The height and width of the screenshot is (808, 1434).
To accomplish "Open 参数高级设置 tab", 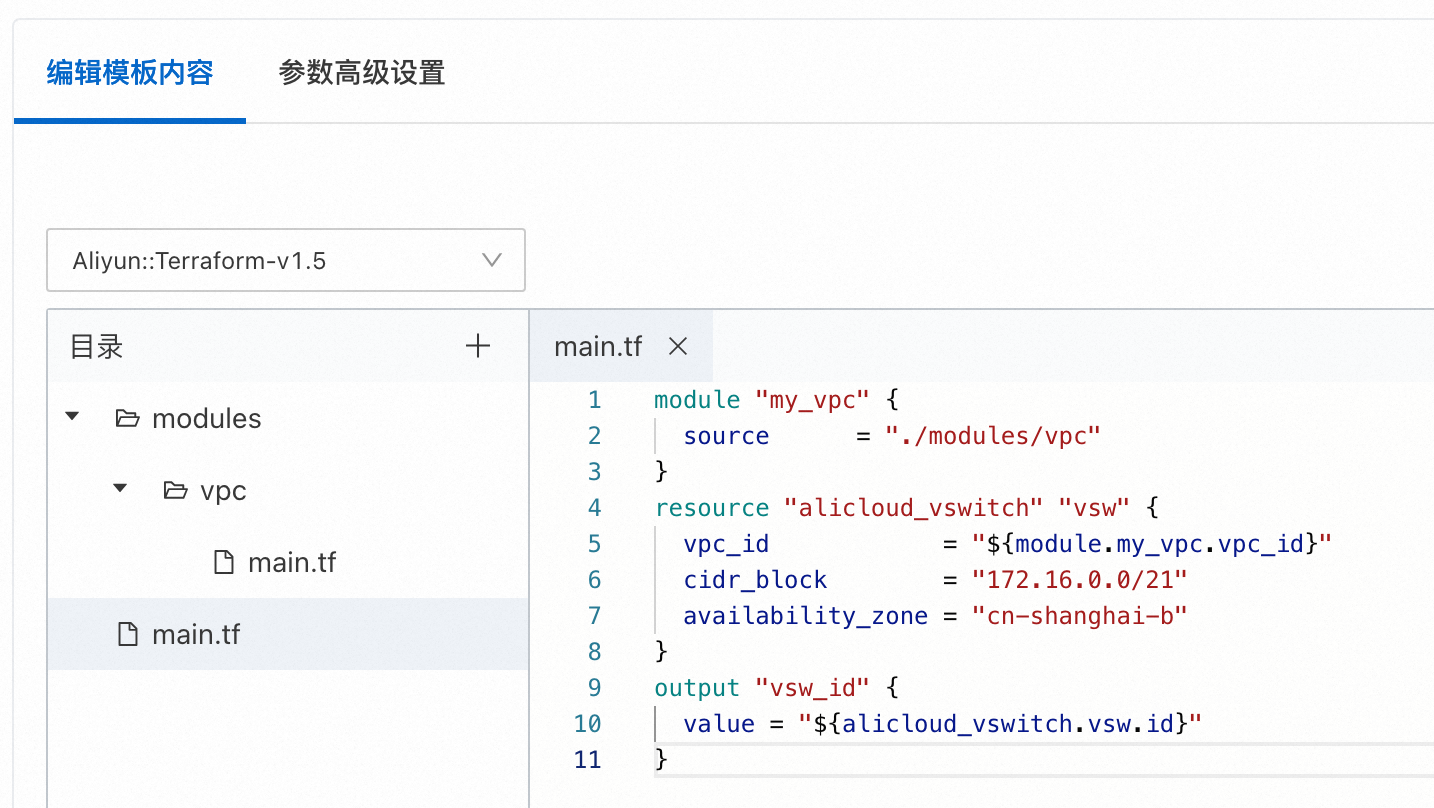I will click(x=362, y=73).
